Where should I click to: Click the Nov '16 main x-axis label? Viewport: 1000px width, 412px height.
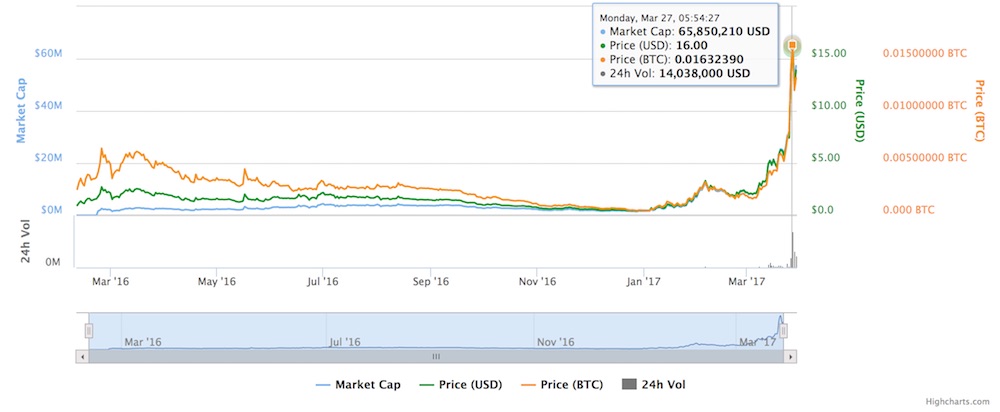[x=538, y=280]
